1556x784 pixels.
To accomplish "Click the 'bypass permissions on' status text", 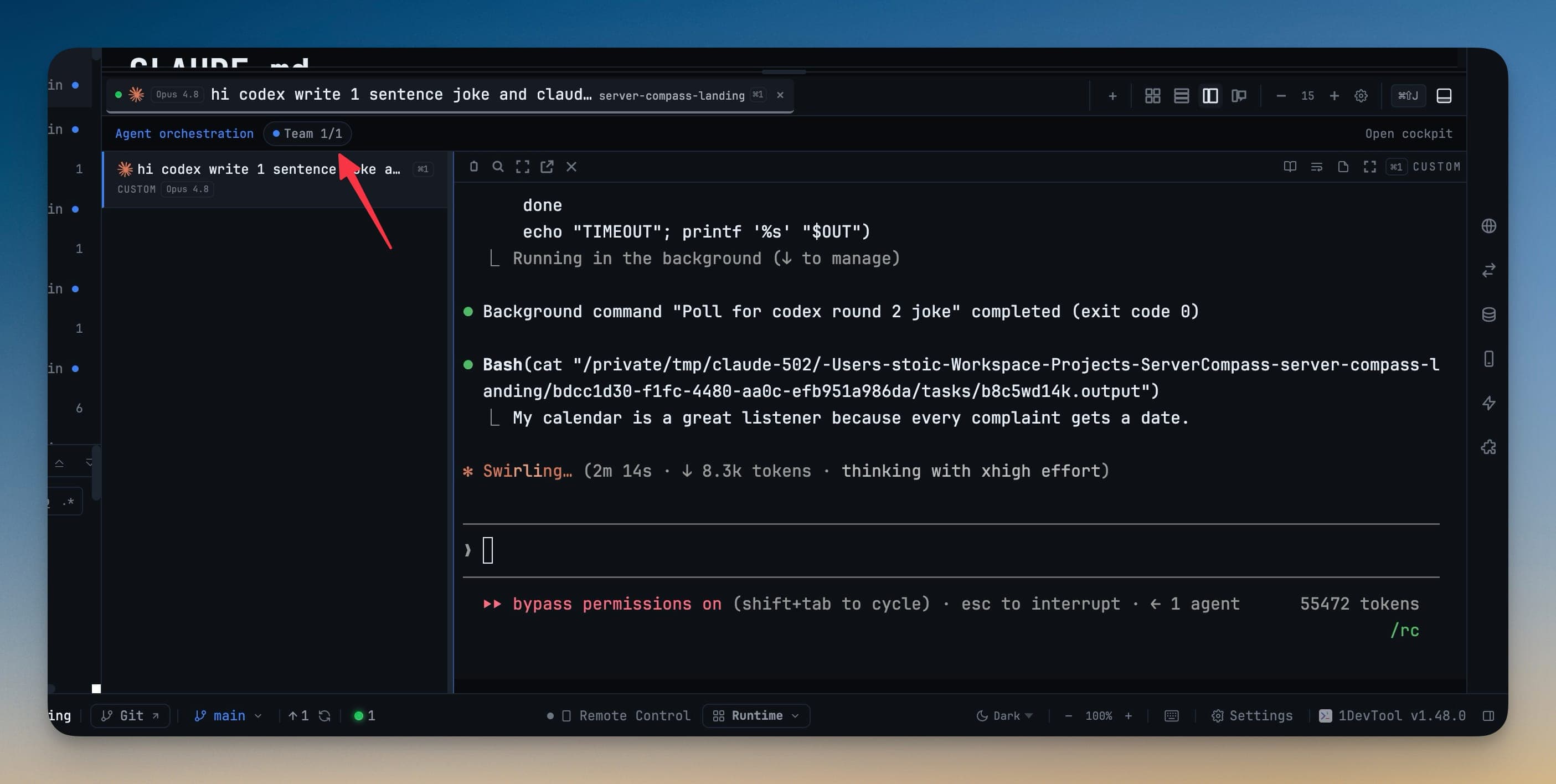I will 617,604.
